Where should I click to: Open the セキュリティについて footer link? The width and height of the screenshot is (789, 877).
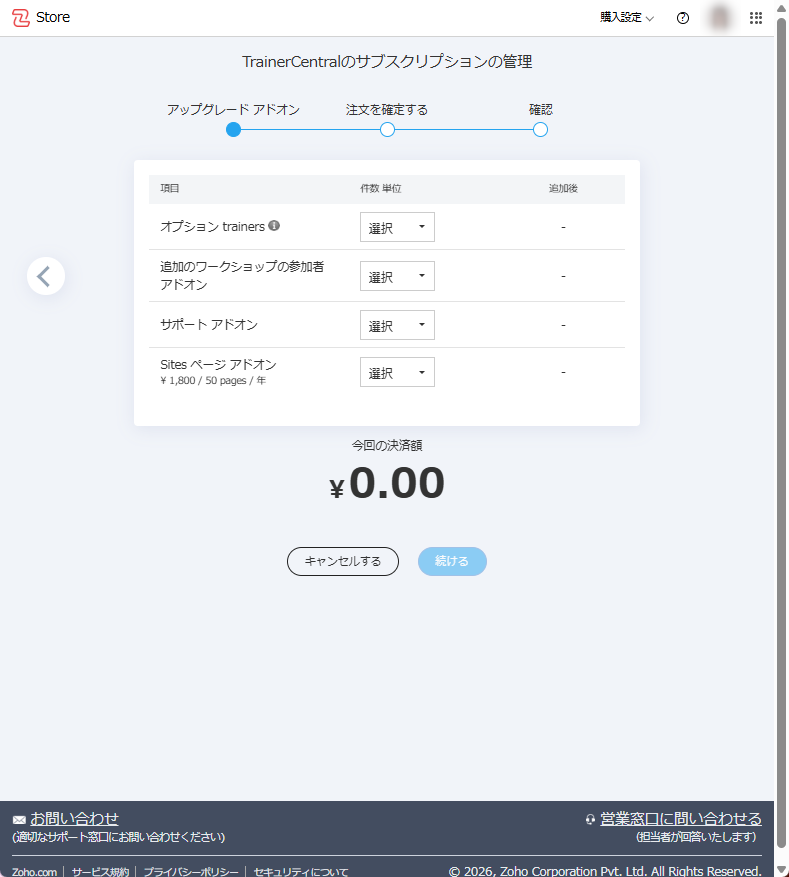click(x=300, y=871)
